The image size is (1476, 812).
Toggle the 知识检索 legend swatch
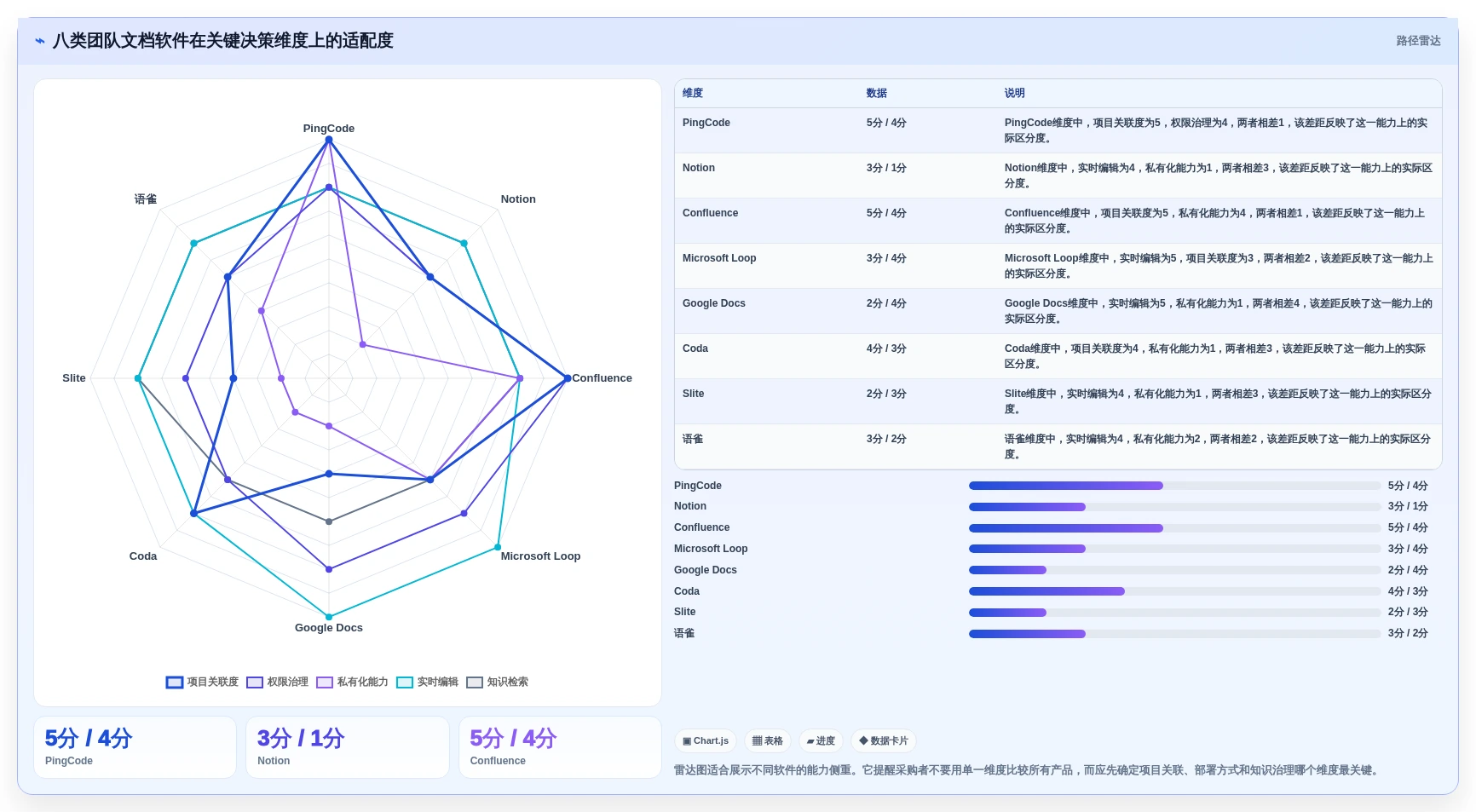click(475, 682)
